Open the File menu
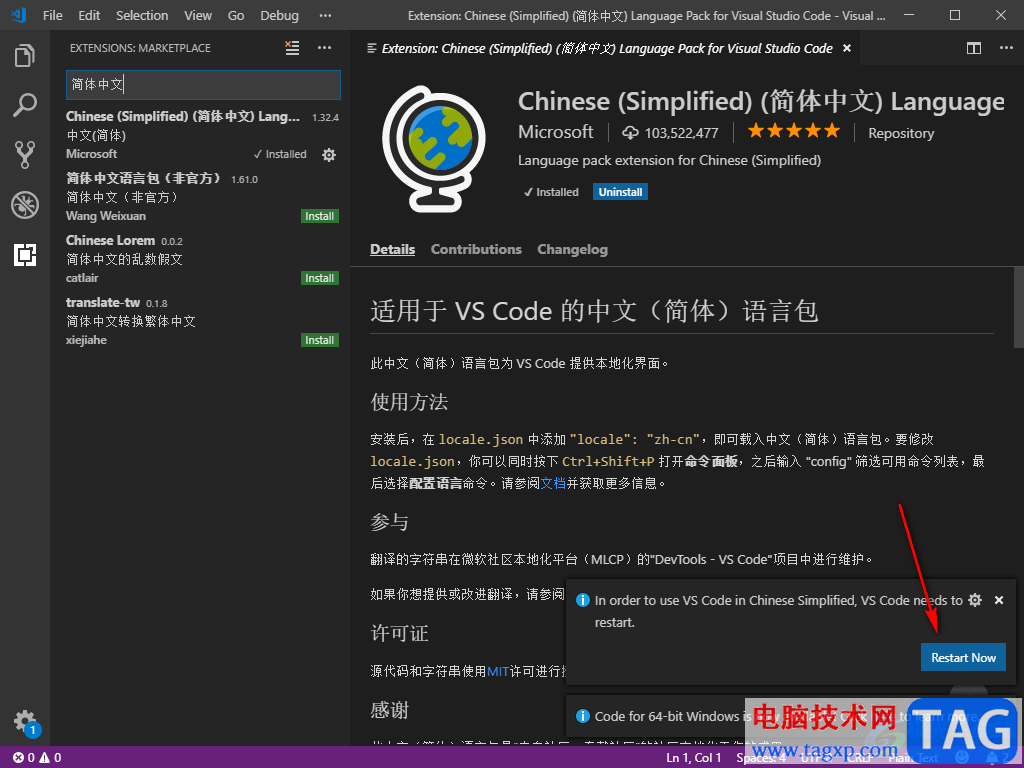The image size is (1024, 768). point(52,15)
